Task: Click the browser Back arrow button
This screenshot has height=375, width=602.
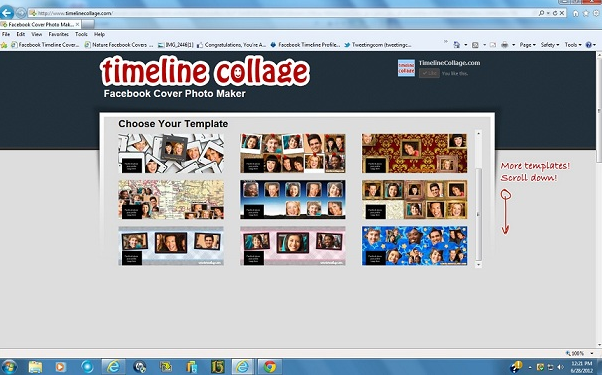Action: click(7, 13)
